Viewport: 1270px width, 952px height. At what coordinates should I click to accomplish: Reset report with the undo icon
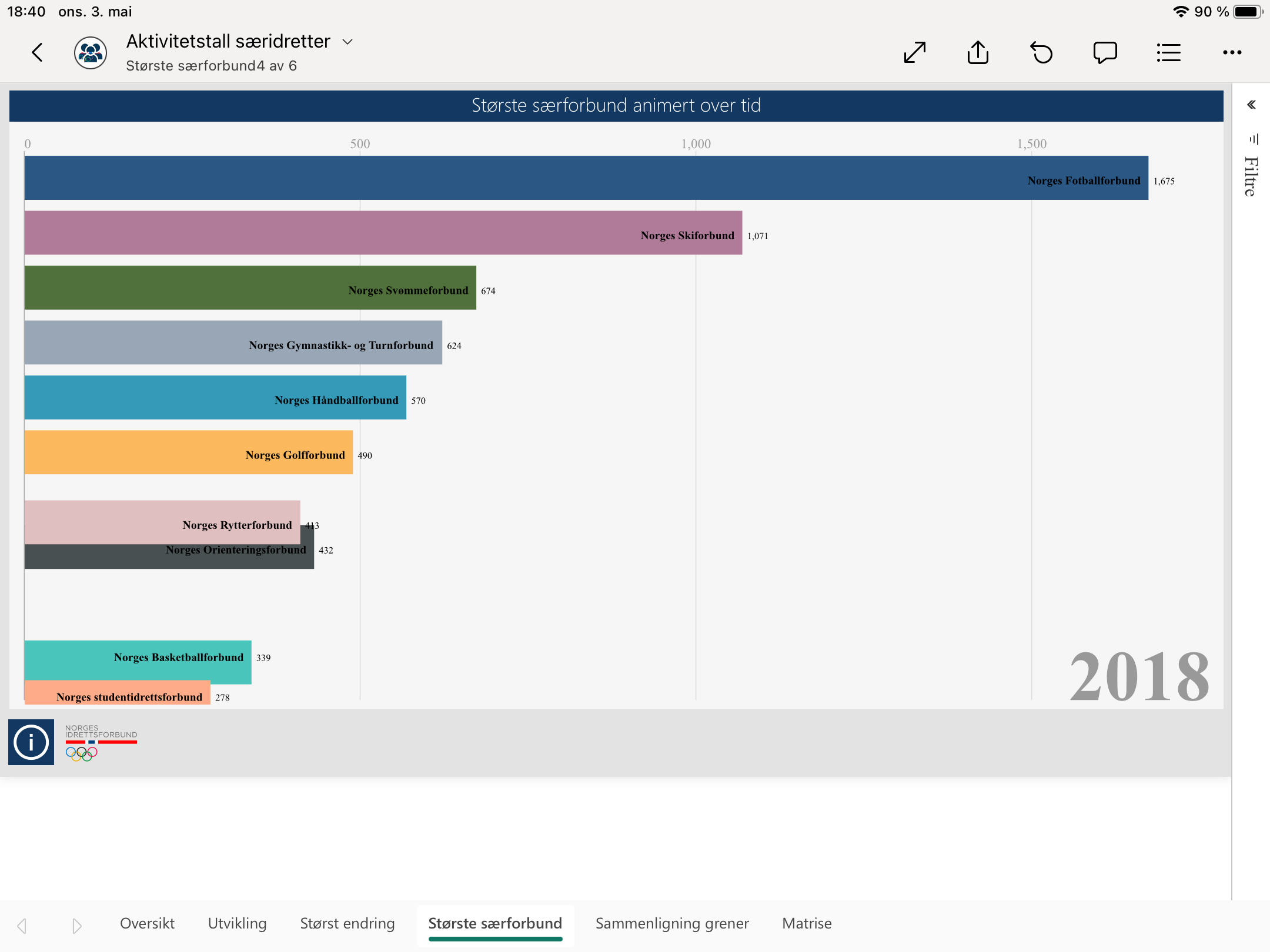click(1041, 52)
